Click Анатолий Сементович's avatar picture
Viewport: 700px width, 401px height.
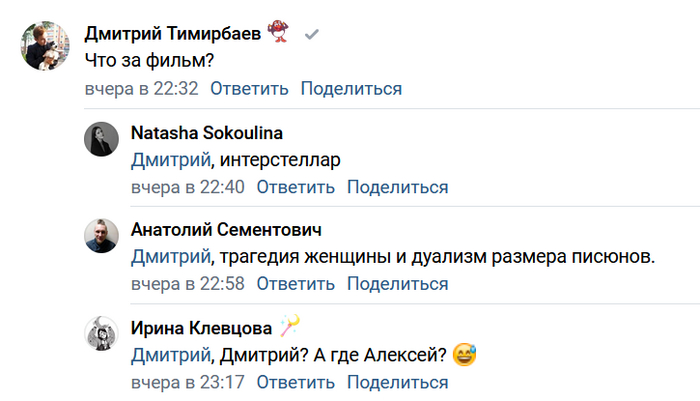[102, 238]
